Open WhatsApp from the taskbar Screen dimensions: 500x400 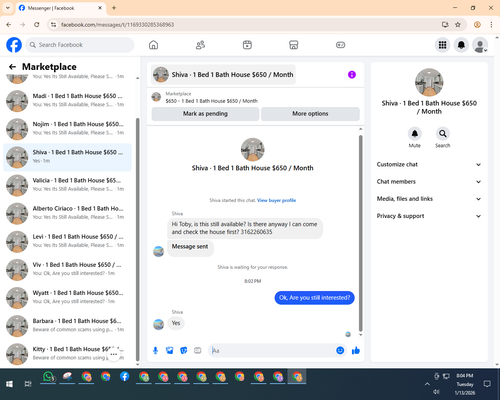click(x=48, y=377)
